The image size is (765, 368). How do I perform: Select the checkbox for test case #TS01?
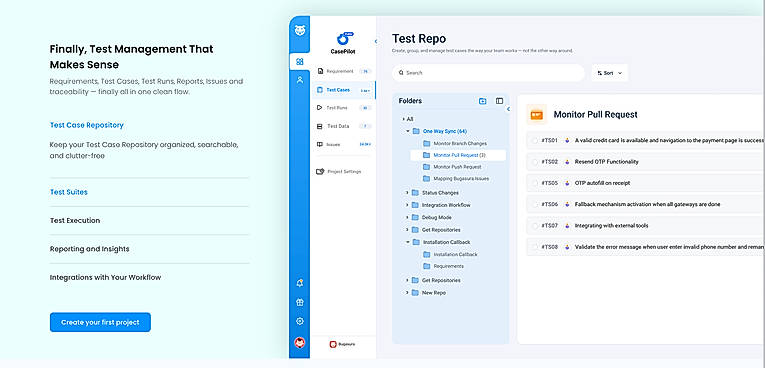coord(535,141)
